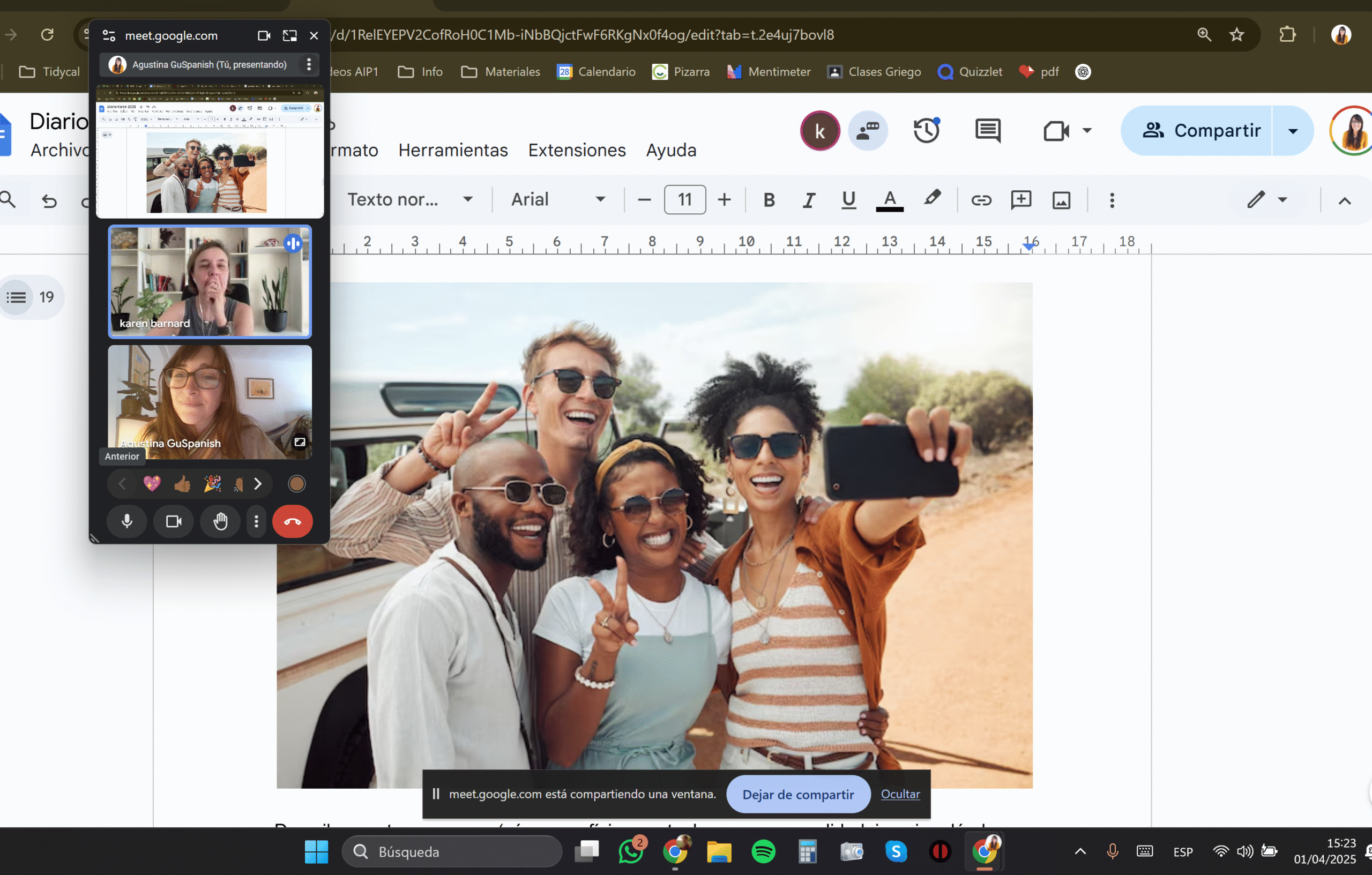Click the Ocultar link
This screenshot has height=875, width=1372.
(x=900, y=794)
